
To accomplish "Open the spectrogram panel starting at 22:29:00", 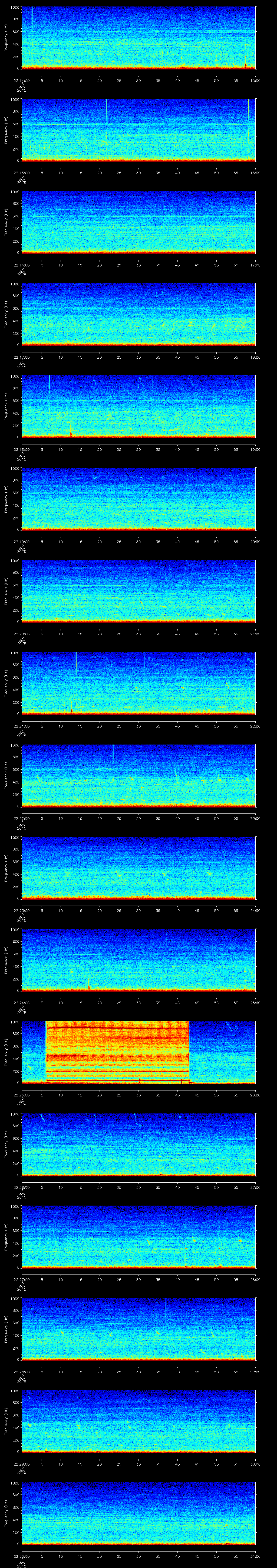I will tap(138, 1421).
